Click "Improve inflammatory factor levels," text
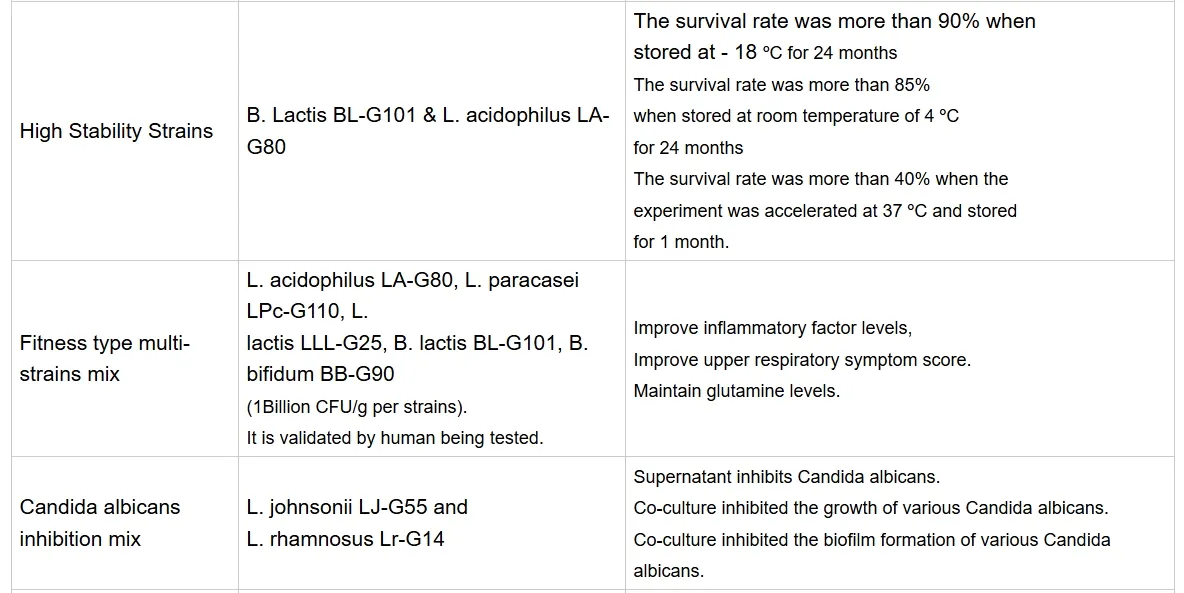The height and width of the screenshot is (593, 1184). [x=772, y=328]
